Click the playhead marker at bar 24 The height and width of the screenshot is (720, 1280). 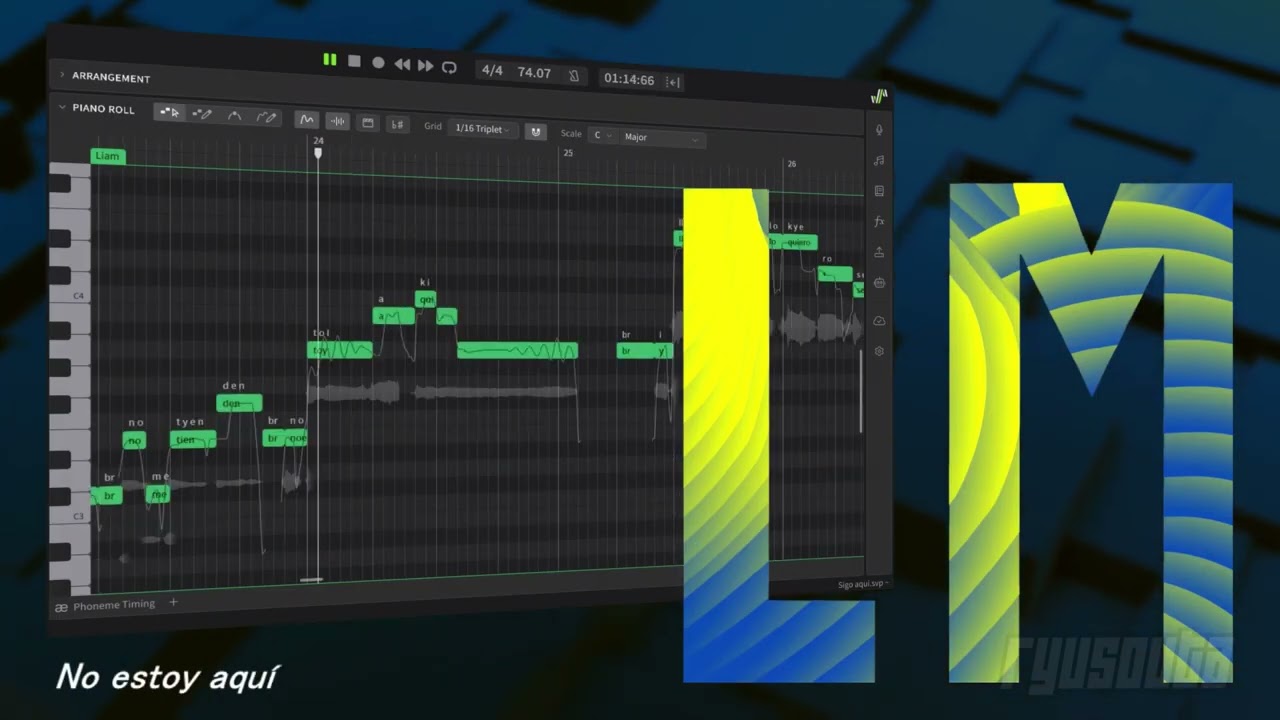click(318, 152)
